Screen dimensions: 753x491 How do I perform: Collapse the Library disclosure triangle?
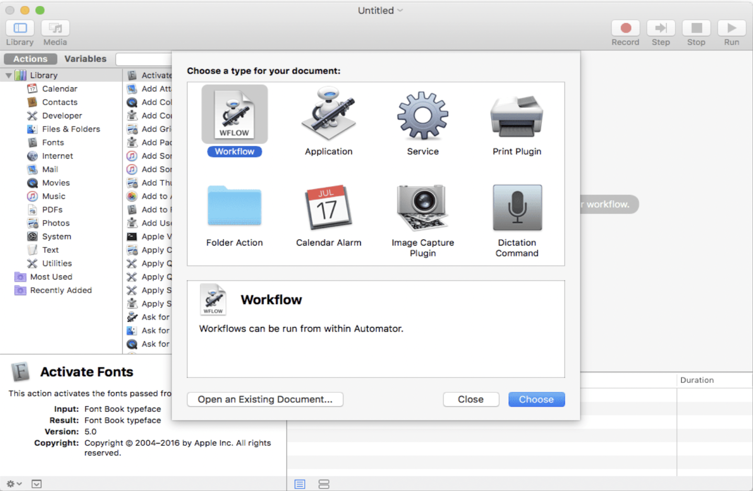point(9,75)
